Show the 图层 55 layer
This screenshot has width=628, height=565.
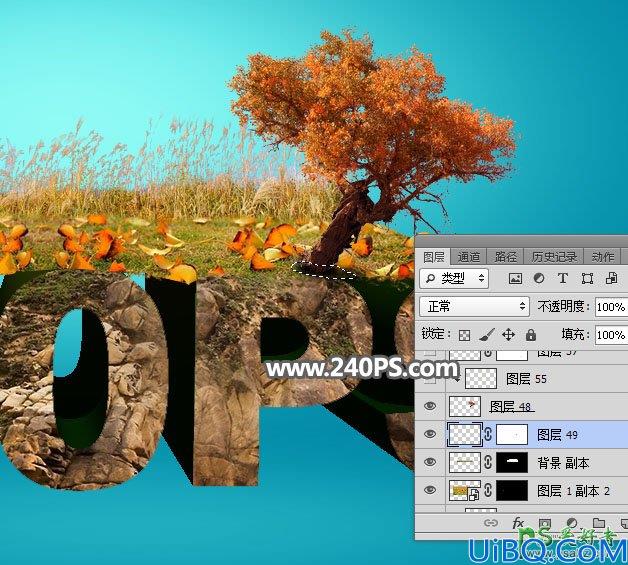point(430,378)
